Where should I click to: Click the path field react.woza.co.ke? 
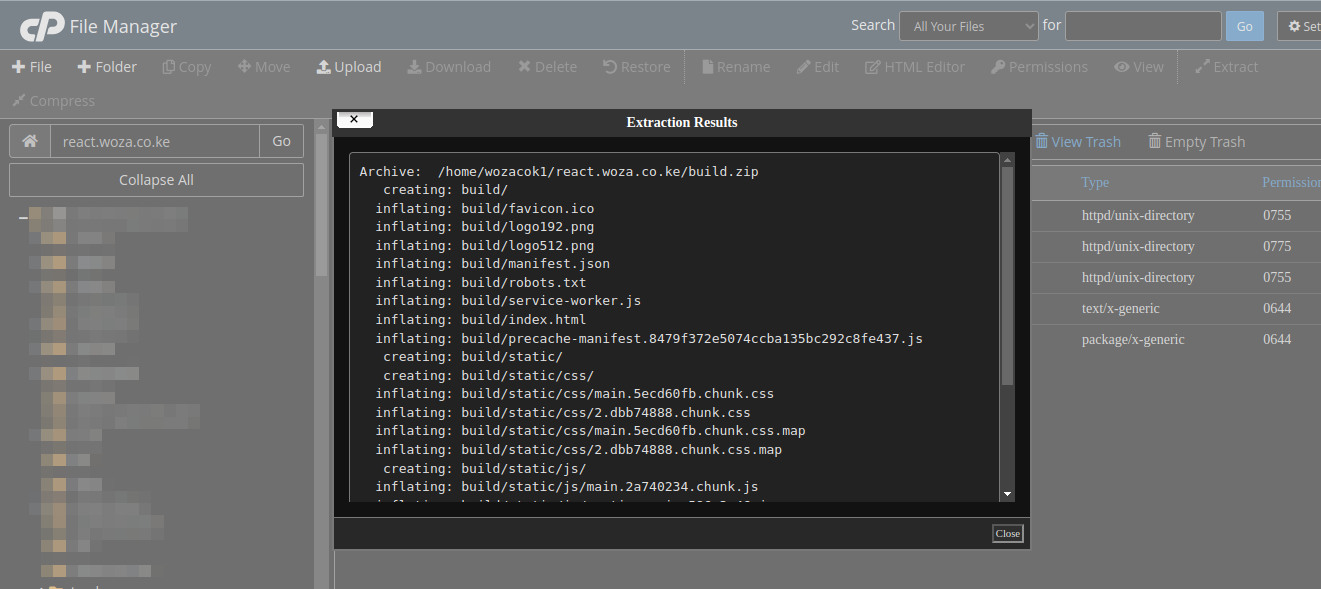(155, 141)
